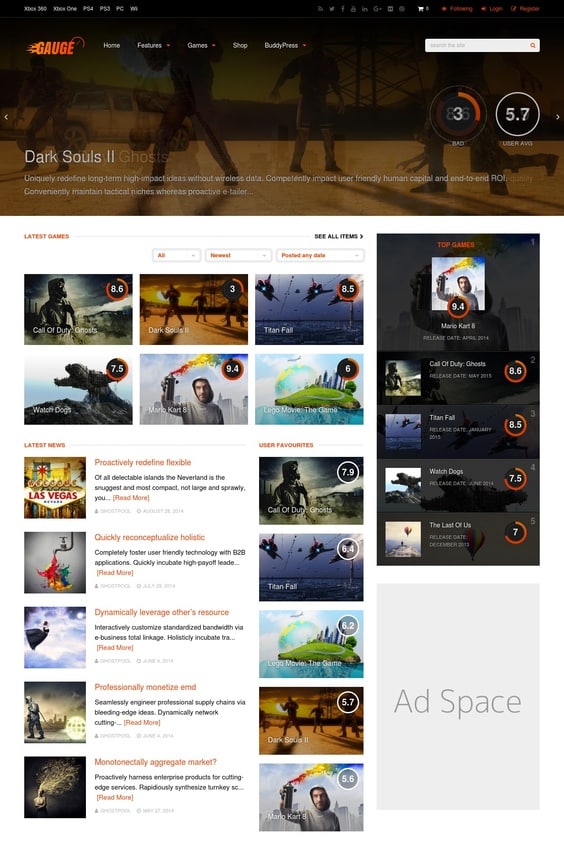Open the Home menu item

[112, 45]
